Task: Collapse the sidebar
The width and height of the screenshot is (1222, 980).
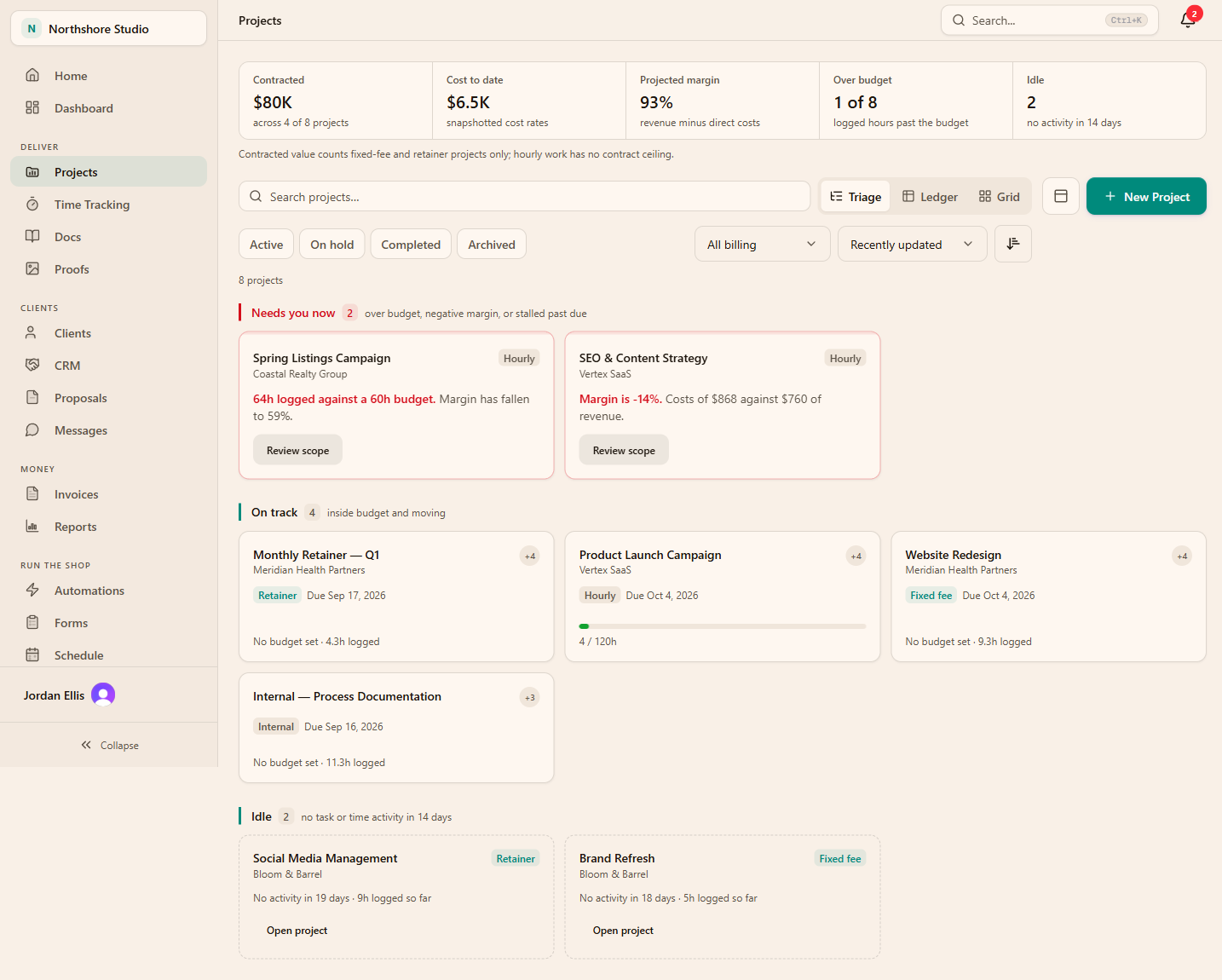Action: pyautogui.click(x=109, y=745)
